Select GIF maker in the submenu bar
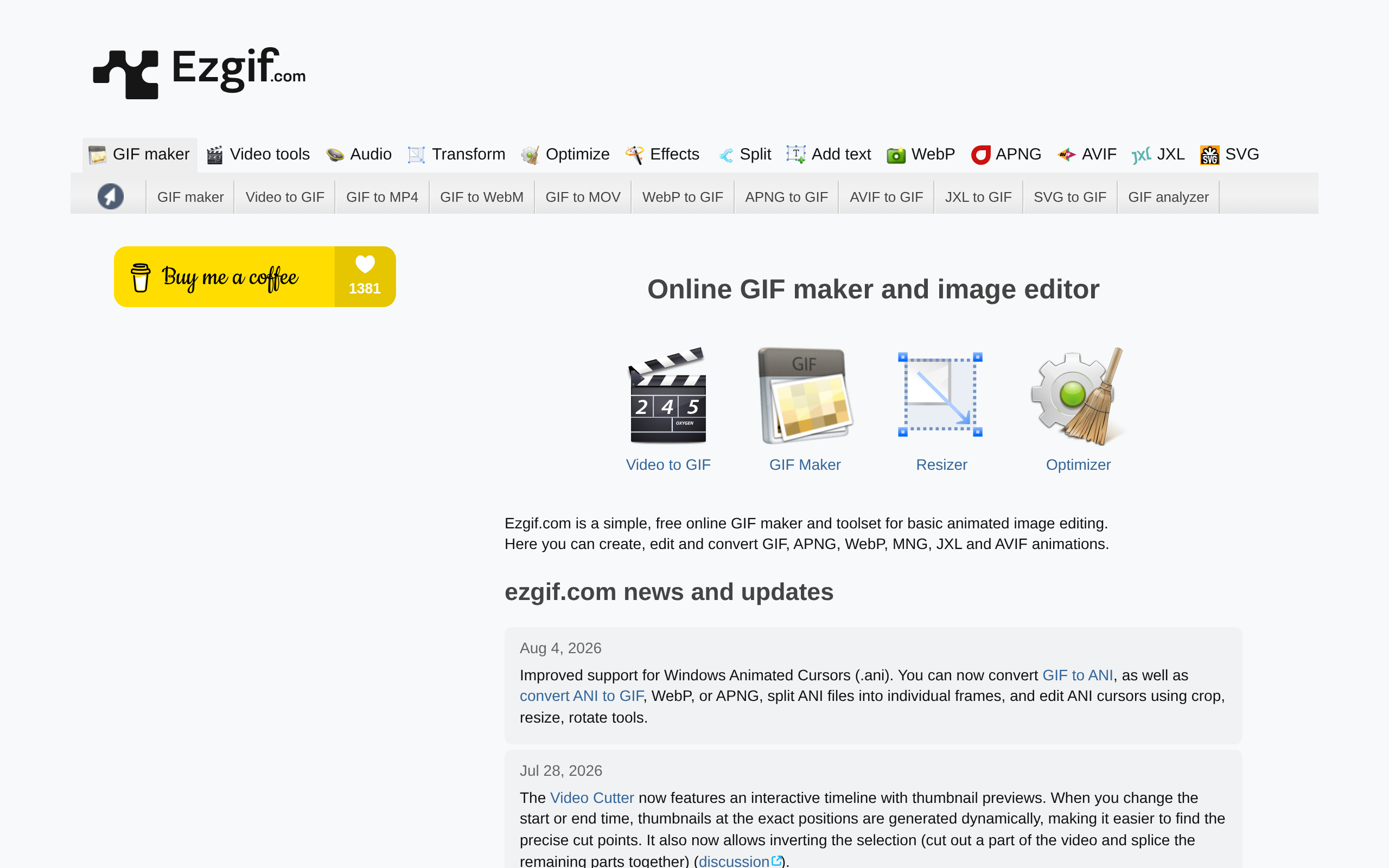Image resolution: width=1389 pixels, height=868 pixels. click(190, 197)
